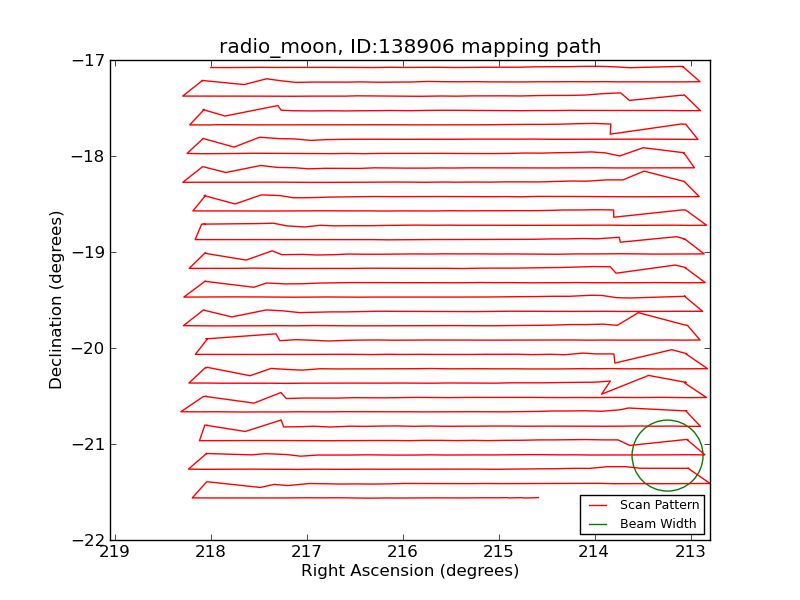The width and height of the screenshot is (800, 600).
Task: Select the 'Declination (degrees)' y-axis label
Action: click(57, 300)
